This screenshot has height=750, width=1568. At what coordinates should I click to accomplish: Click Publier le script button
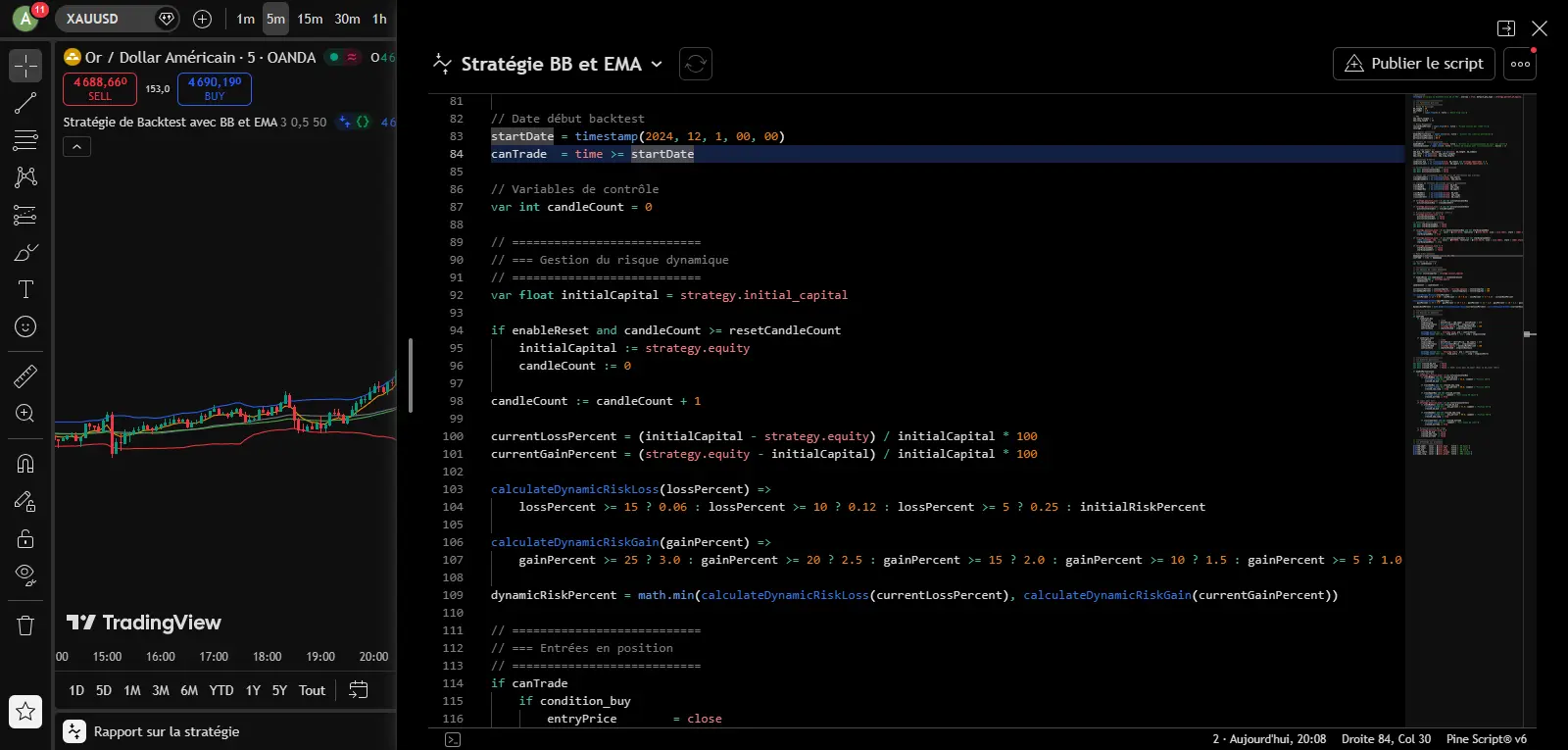point(1414,64)
